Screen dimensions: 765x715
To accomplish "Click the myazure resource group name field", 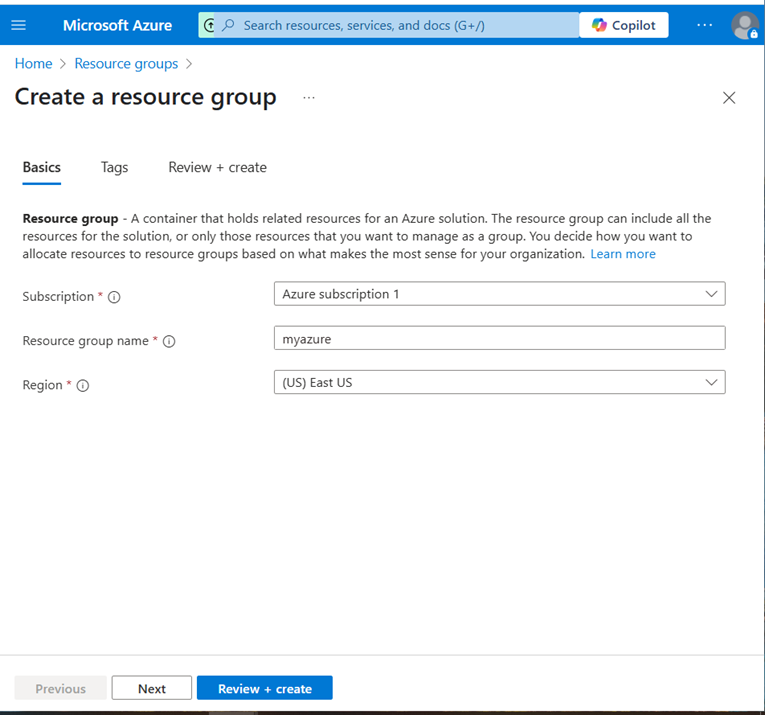I will 500,338.
